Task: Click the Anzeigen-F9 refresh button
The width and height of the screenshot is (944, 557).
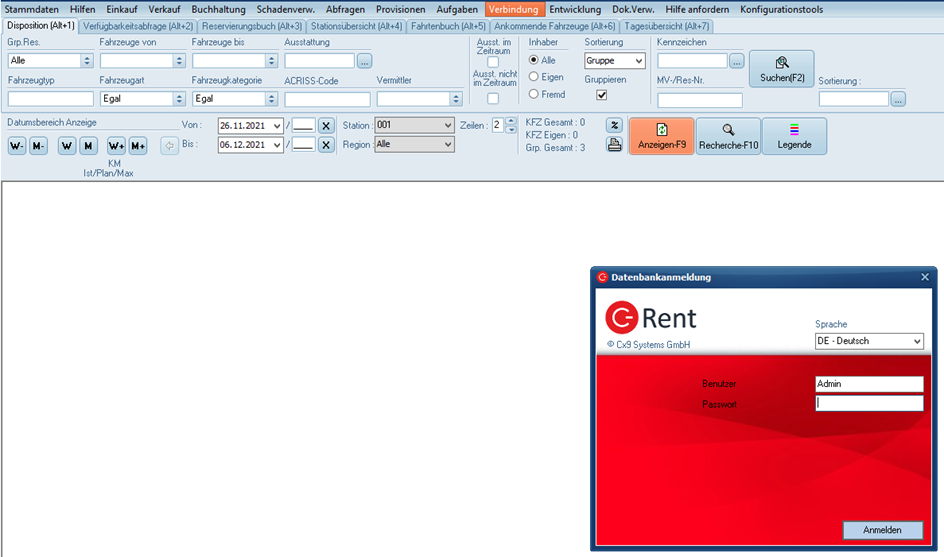Action: [x=660, y=136]
